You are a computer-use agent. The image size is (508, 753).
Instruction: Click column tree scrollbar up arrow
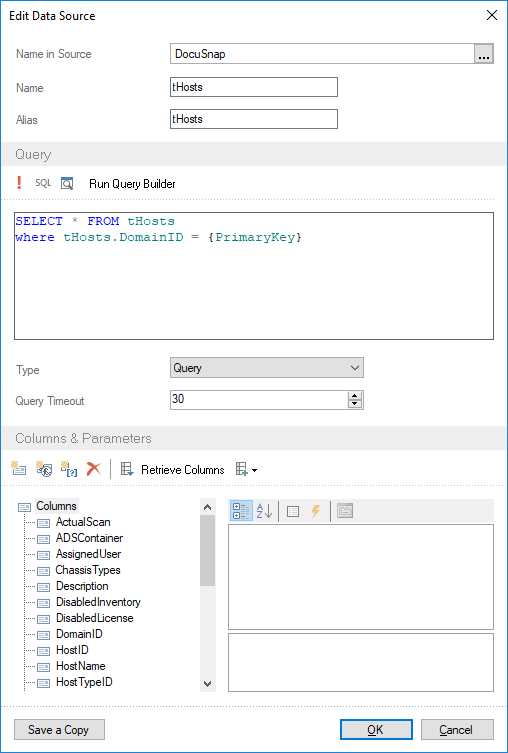[x=207, y=507]
